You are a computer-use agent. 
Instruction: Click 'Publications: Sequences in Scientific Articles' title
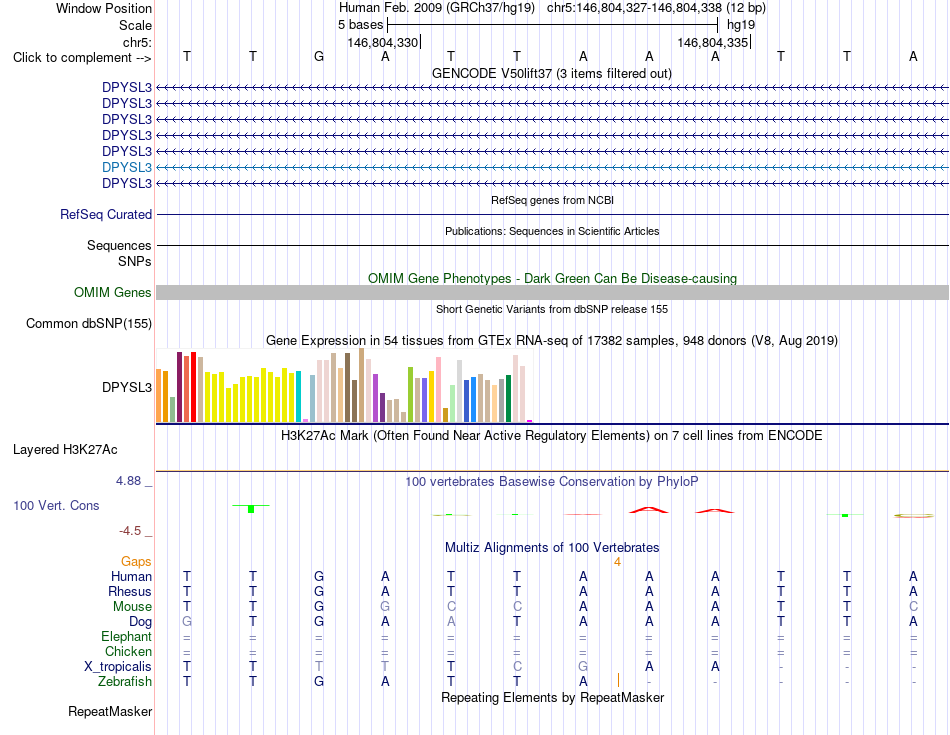coord(552,231)
